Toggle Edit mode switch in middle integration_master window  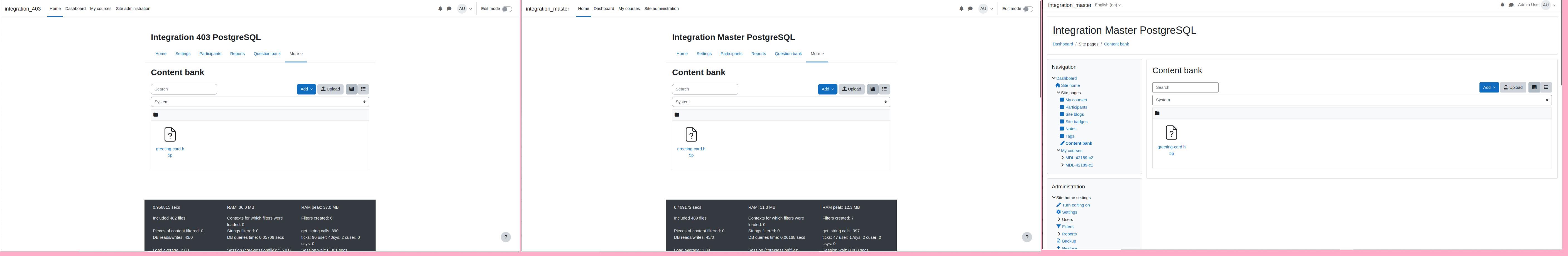pos(1028,9)
